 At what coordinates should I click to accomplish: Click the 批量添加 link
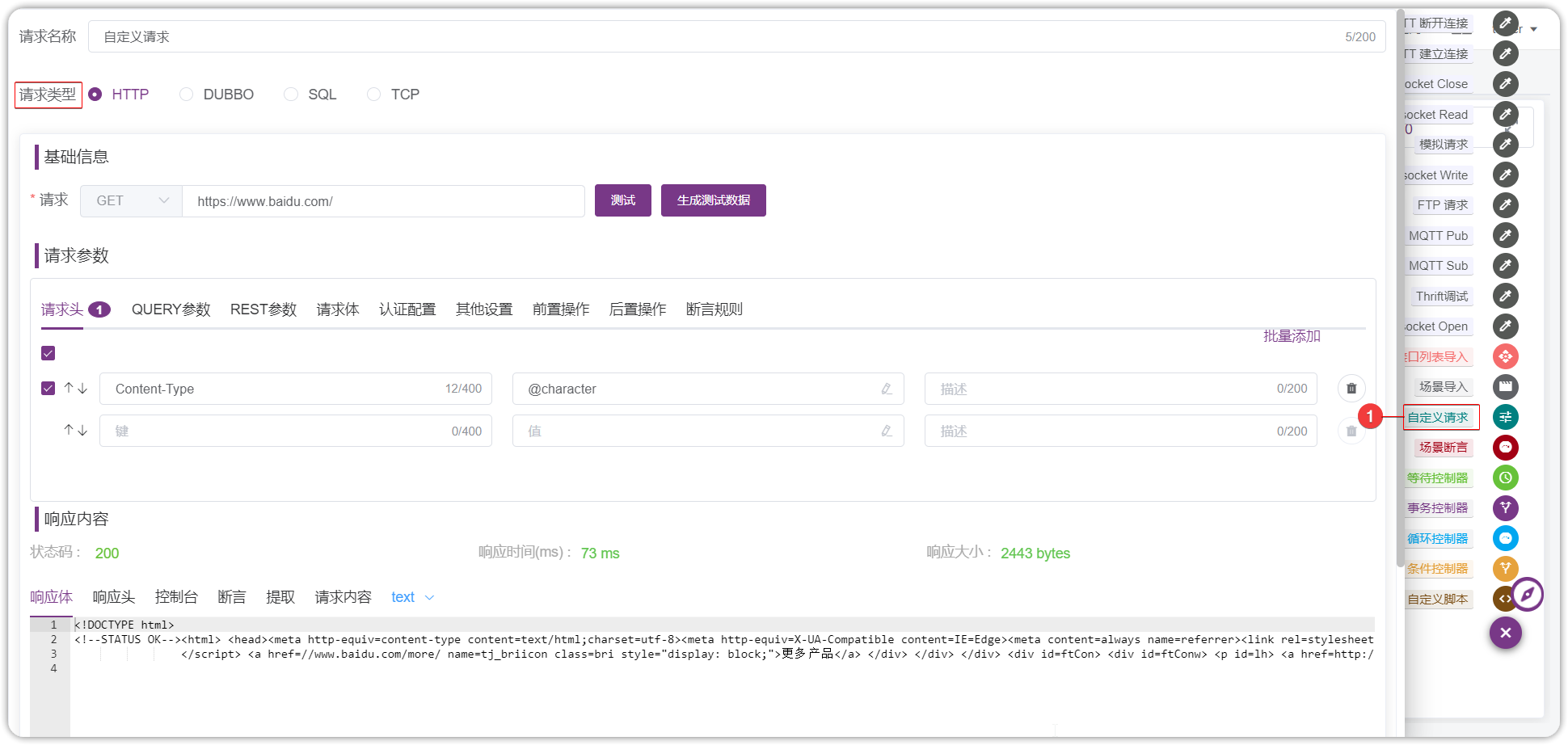point(1292,336)
